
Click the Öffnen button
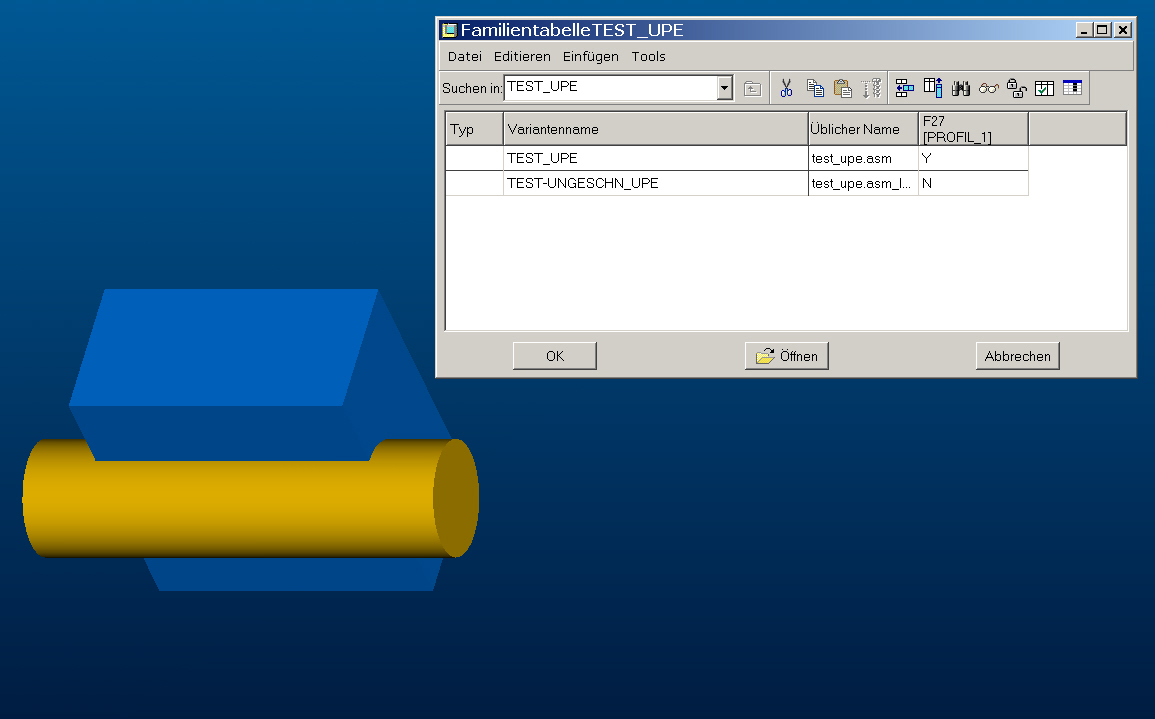click(787, 356)
